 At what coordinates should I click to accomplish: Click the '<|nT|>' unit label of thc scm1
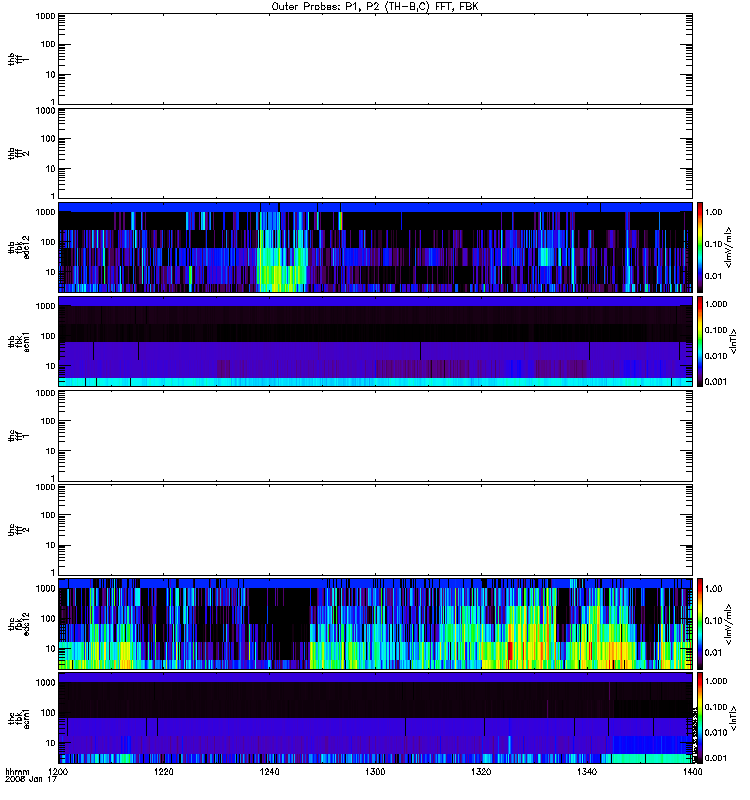tap(733, 718)
